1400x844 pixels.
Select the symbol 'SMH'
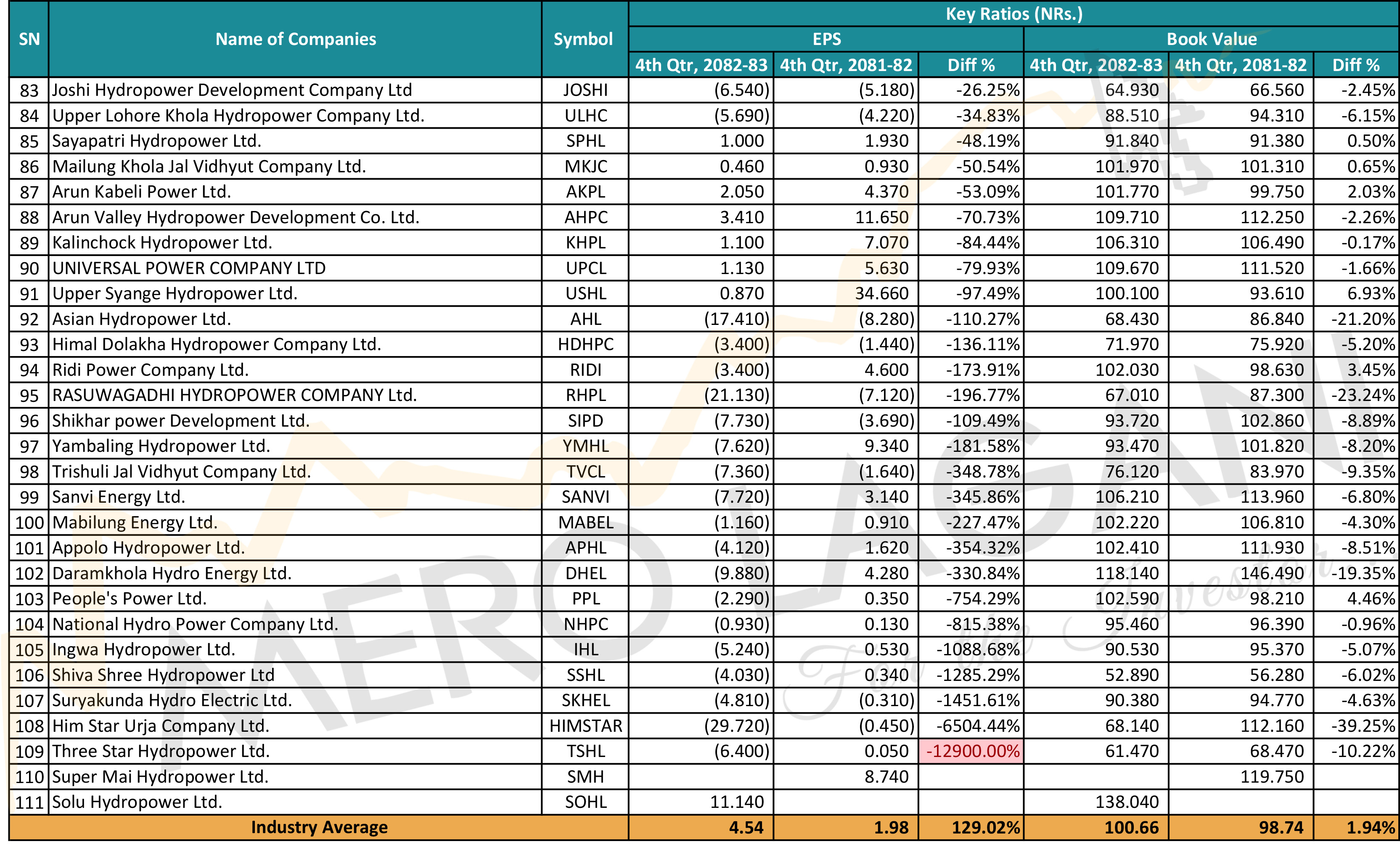tap(586, 776)
